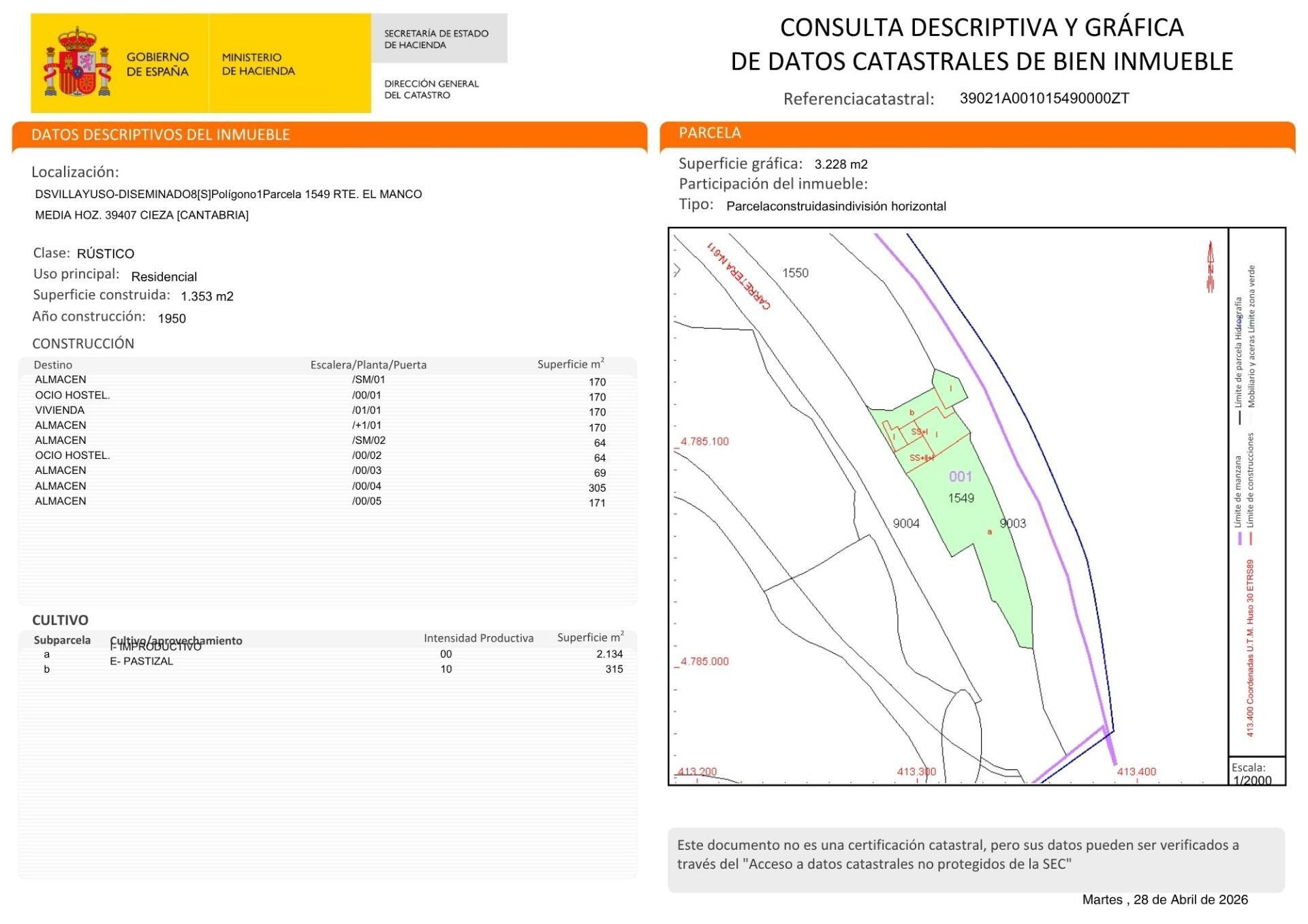Select 'SECRETARÍA DE ESTADO DE HACIENDA' grey box
The width and height of the screenshot is (1308, 924).
[x=439, y=39]
